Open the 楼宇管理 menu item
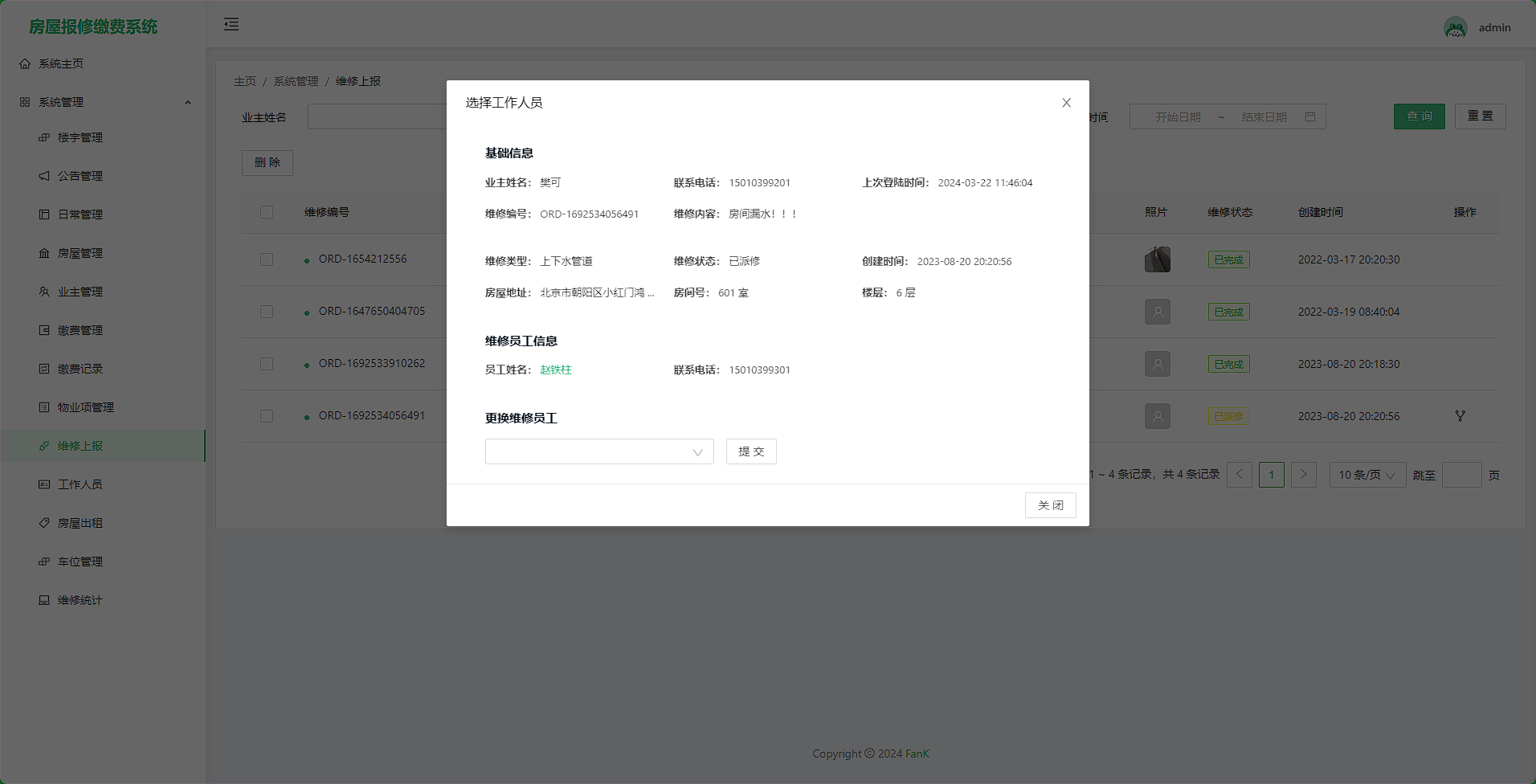Viewport: 1536px width, 784px height. [x=103, y=137]
